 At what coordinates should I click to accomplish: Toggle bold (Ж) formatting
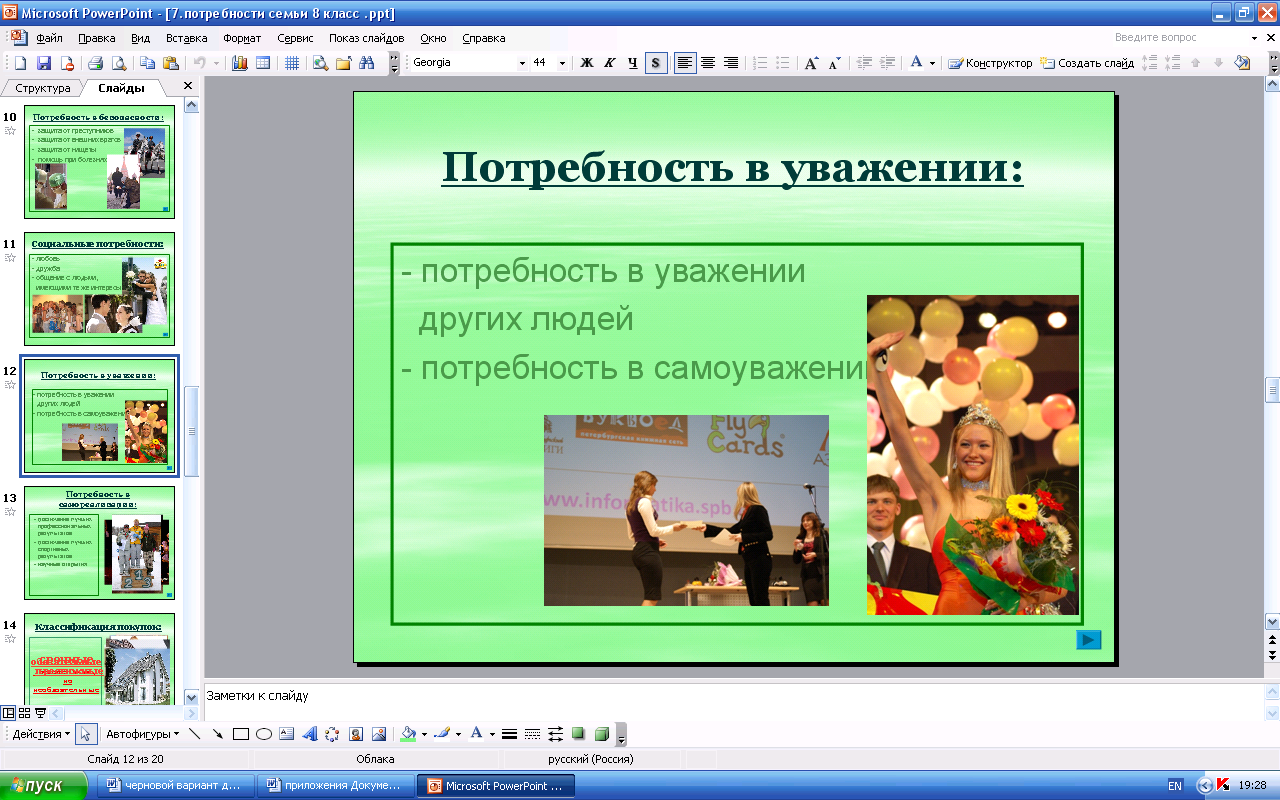tap(587, 63)
